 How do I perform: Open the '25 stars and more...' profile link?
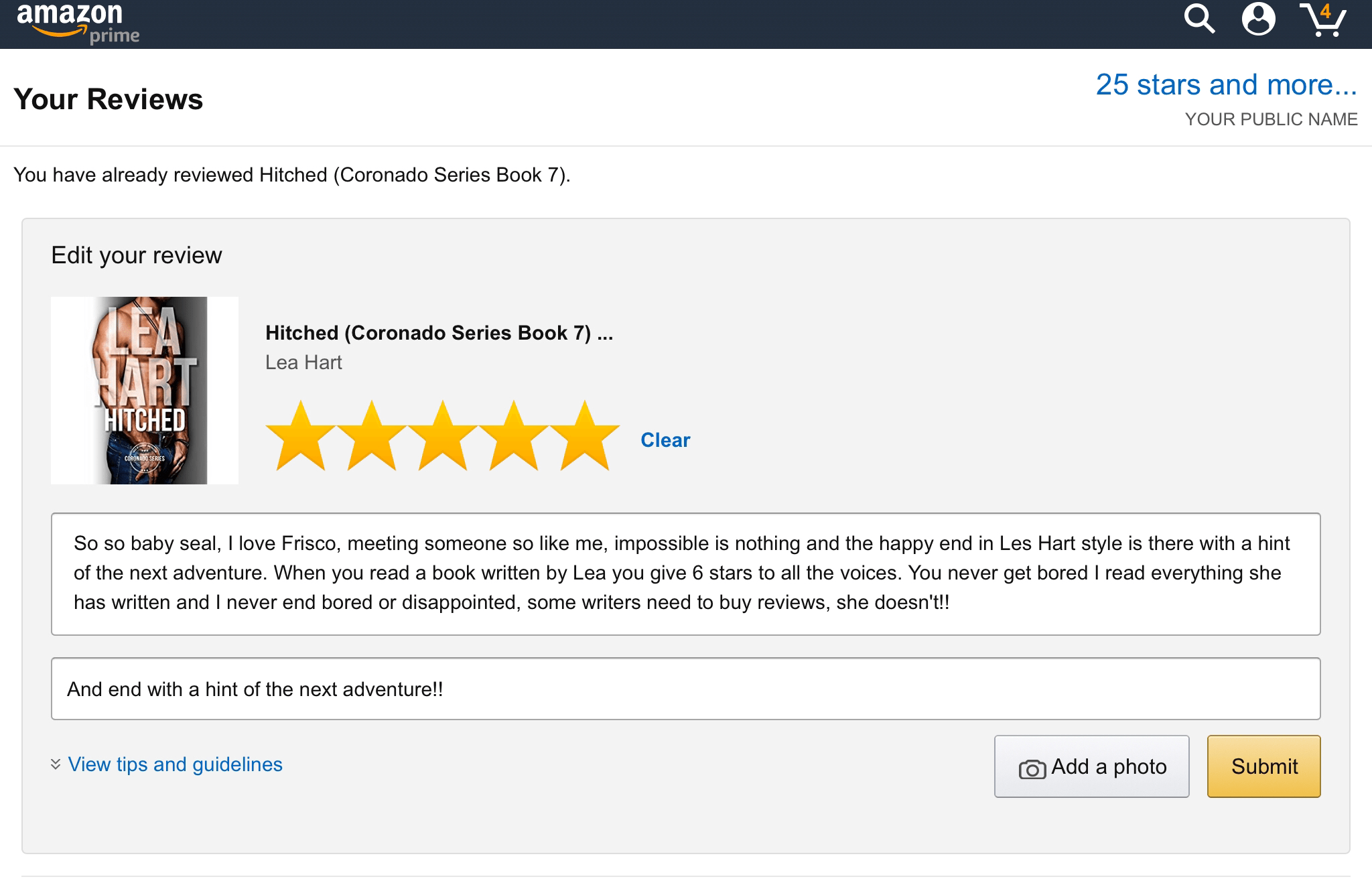click(1226, 85)
